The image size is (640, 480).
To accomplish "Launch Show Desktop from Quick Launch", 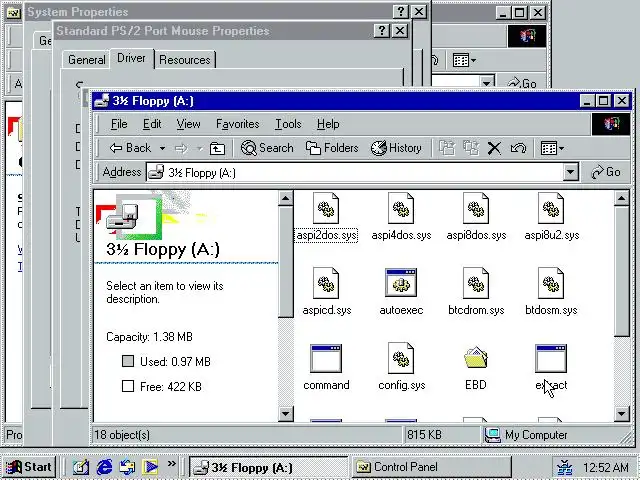I will pyautogui.click(x=80, y=467).
